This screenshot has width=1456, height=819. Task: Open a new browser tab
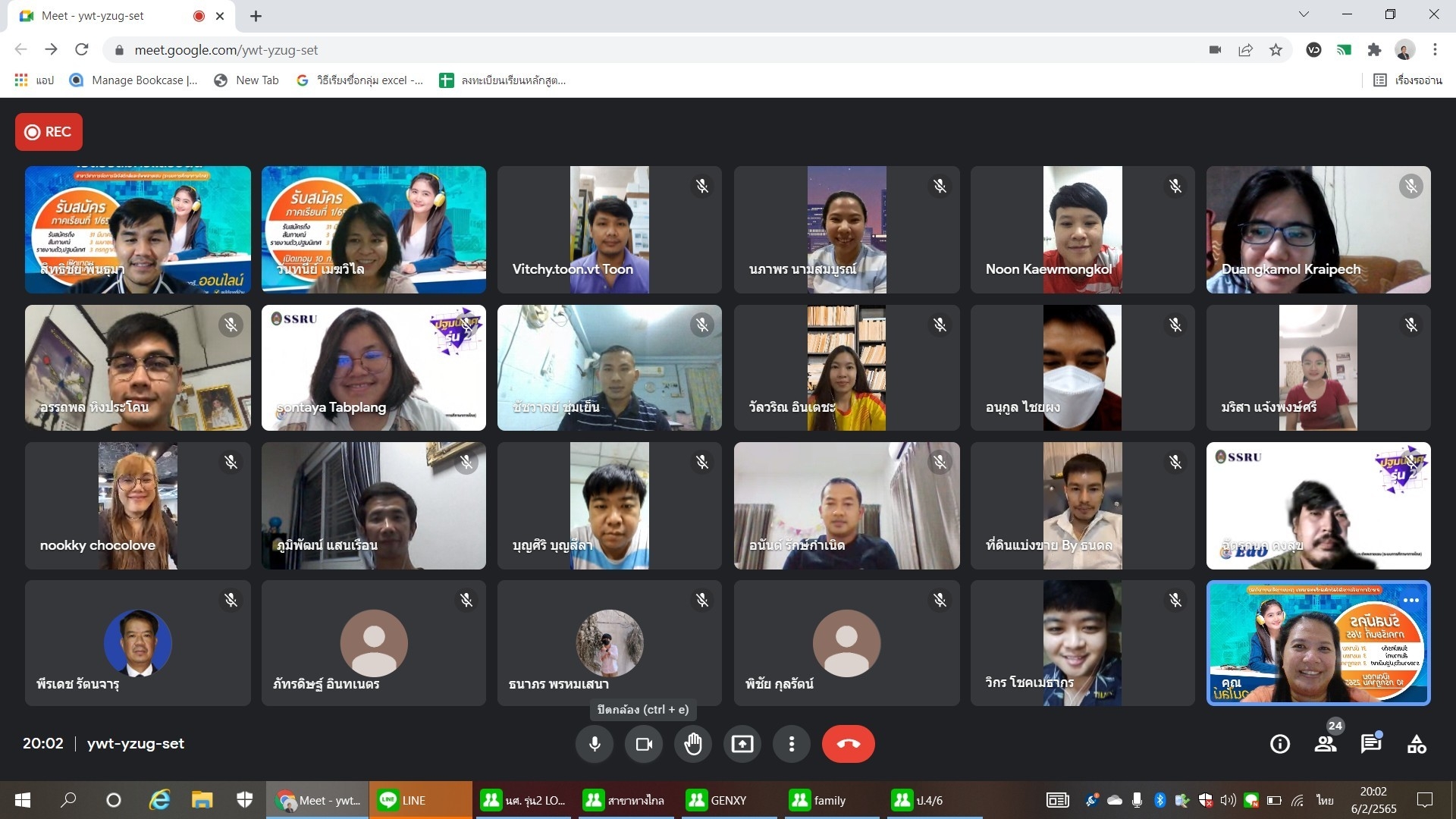(x=256, y=16)
